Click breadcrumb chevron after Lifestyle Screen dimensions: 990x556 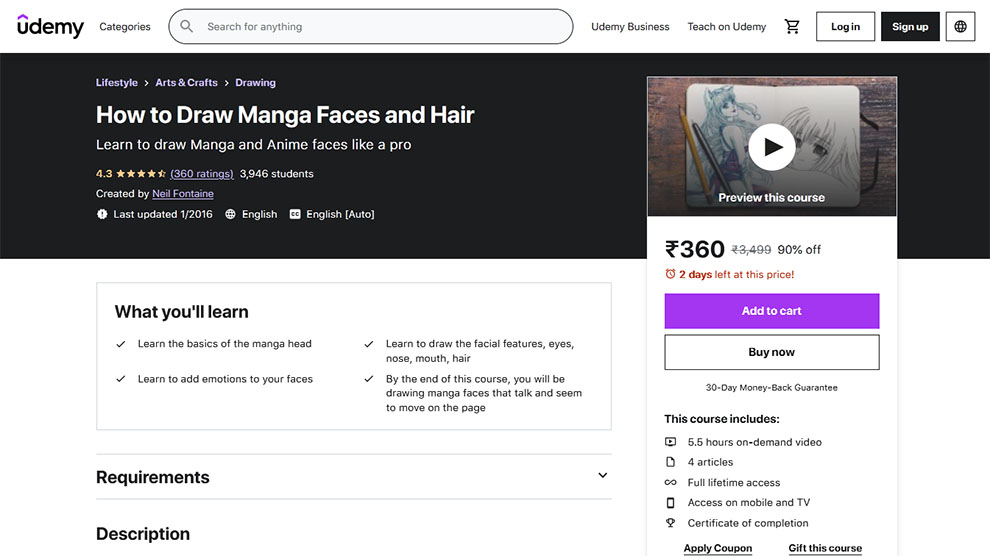[146, 83]
